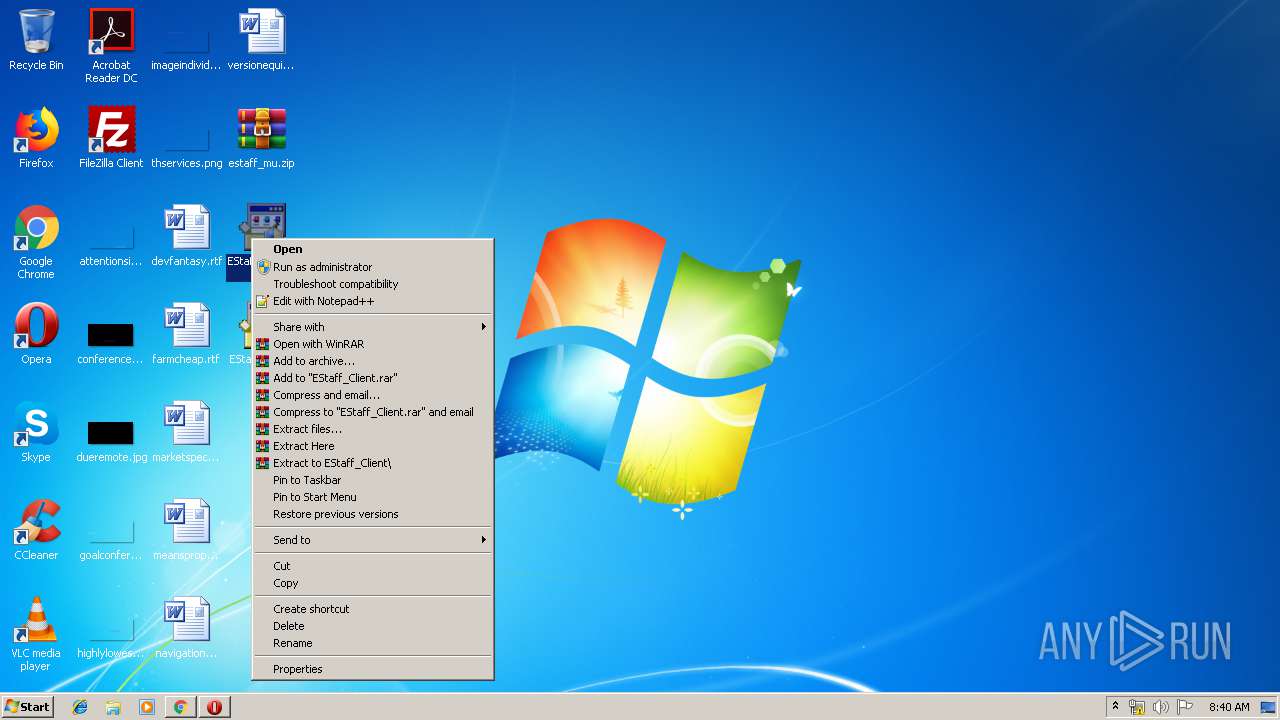Launch the VLC media player shortcut
1280x720 pixels.
36,634
